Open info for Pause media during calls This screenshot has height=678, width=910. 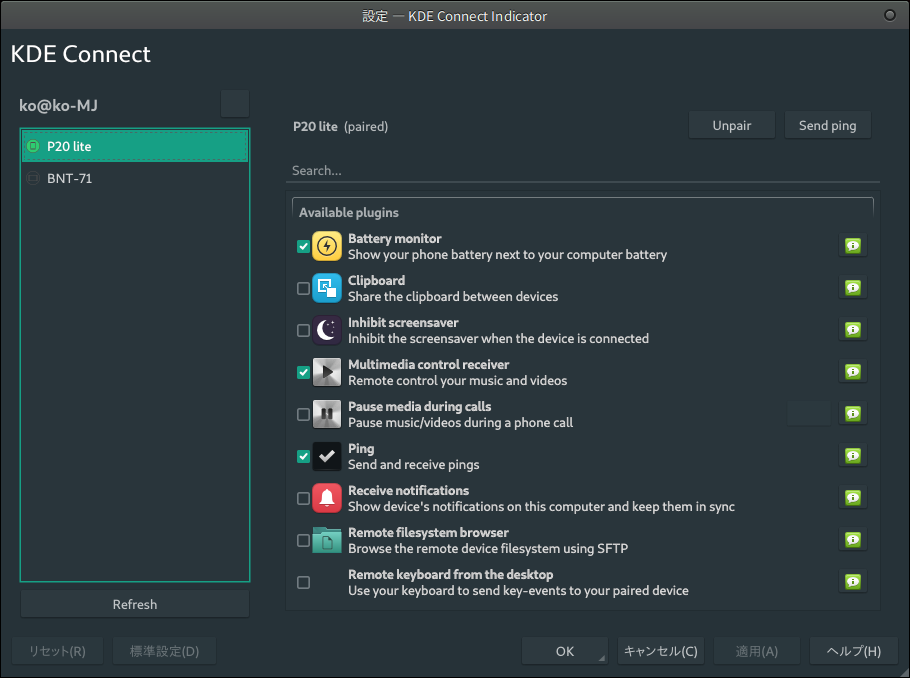[853, 413]
